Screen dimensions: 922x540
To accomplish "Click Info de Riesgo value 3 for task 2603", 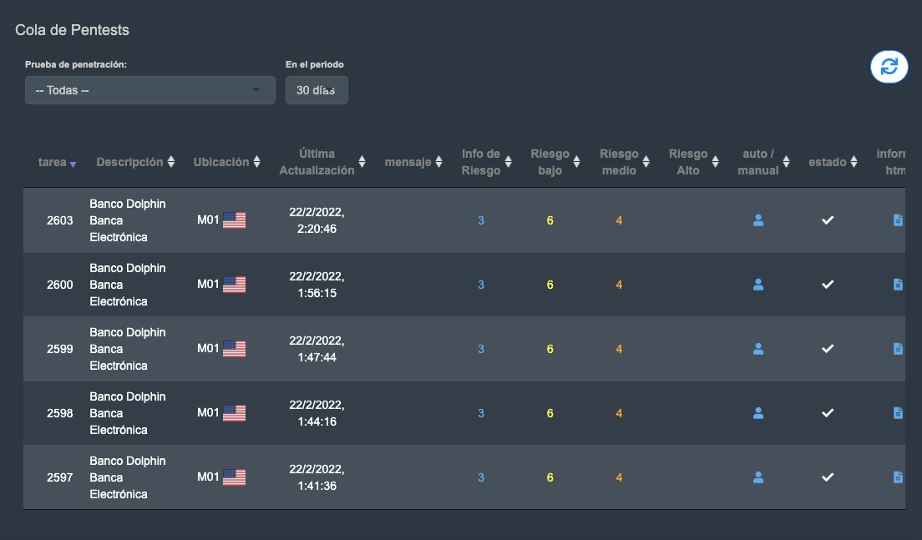I will click(x=481, y=221).
